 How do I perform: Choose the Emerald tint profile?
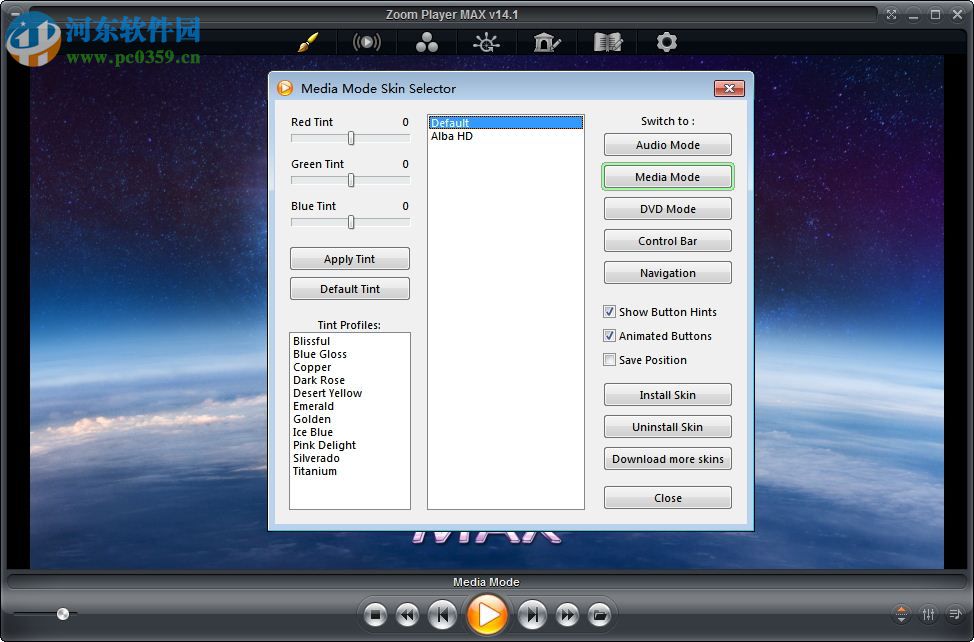coord(314,406)
